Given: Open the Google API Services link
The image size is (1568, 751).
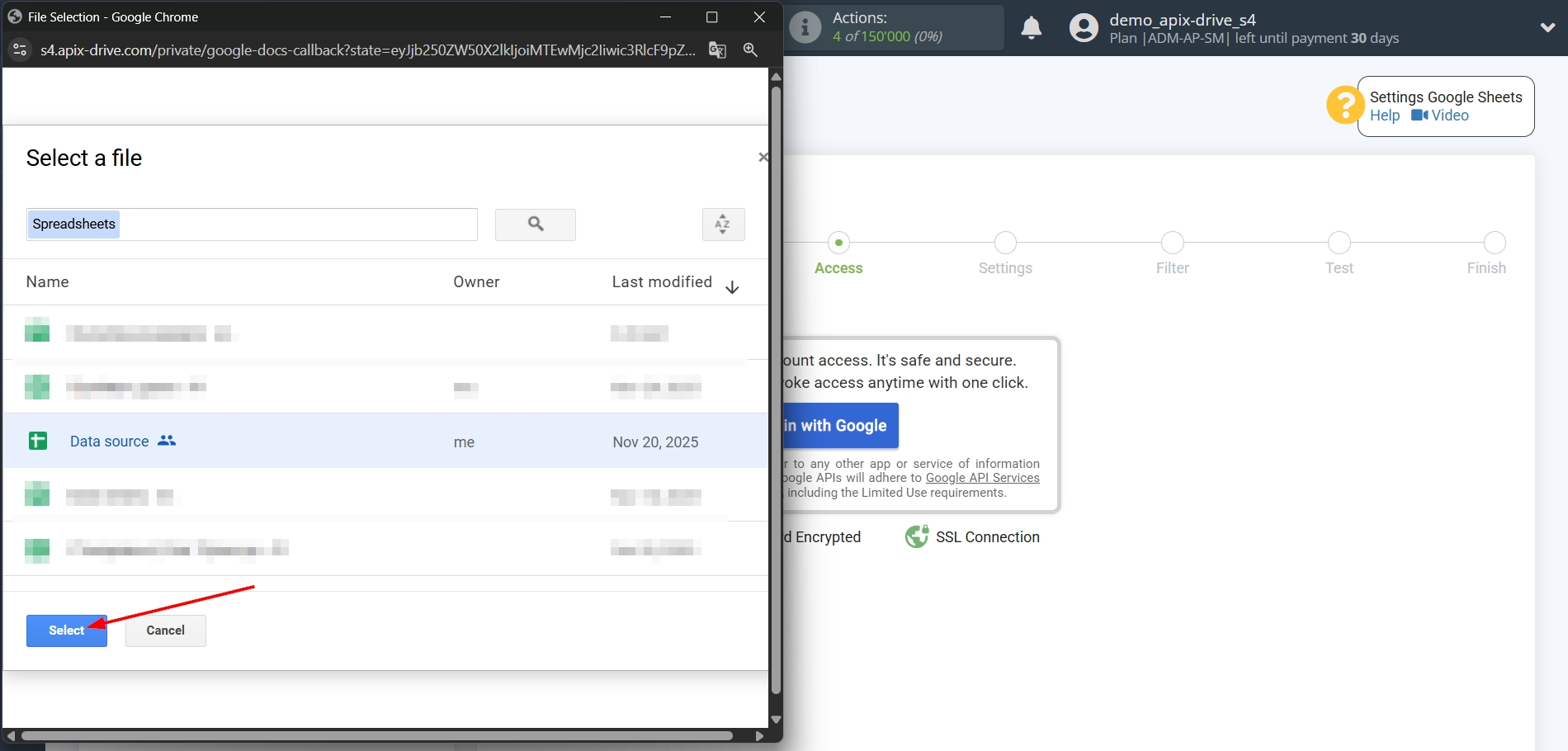Looking at the screenshot, I should (982, 478).
